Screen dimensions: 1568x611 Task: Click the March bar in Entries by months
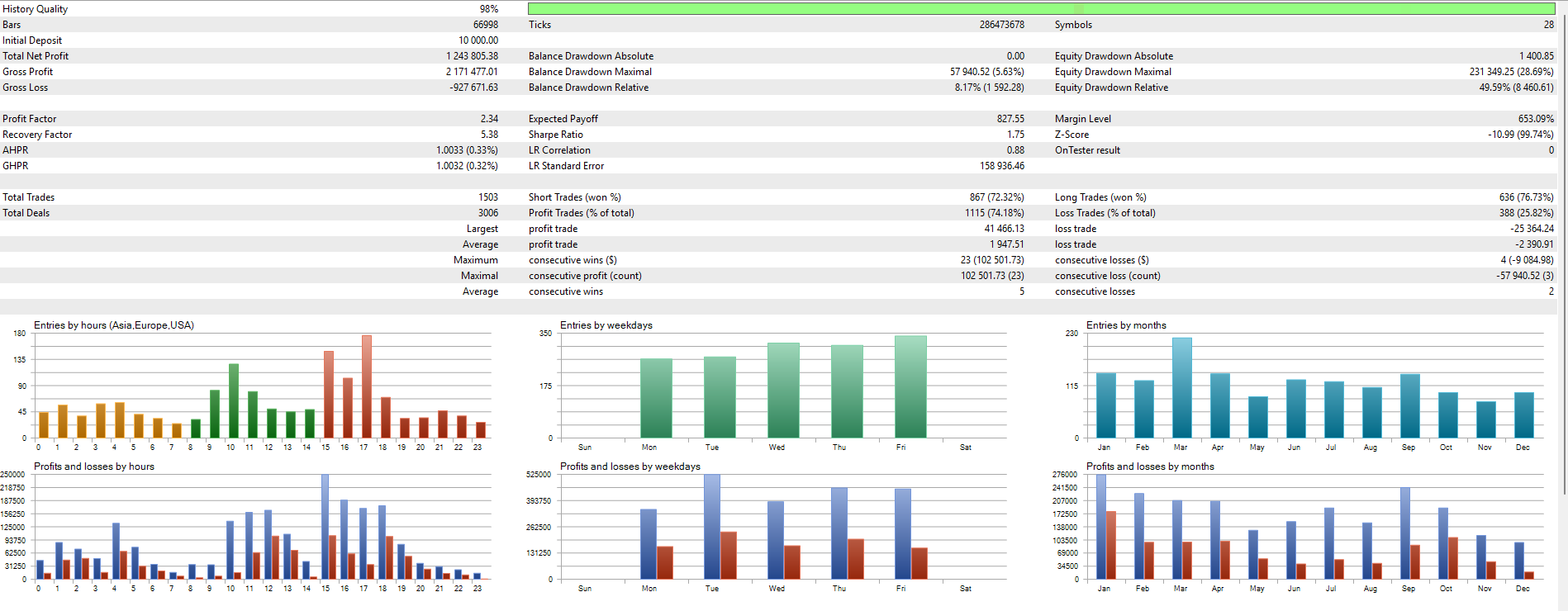coord(1181,388)
